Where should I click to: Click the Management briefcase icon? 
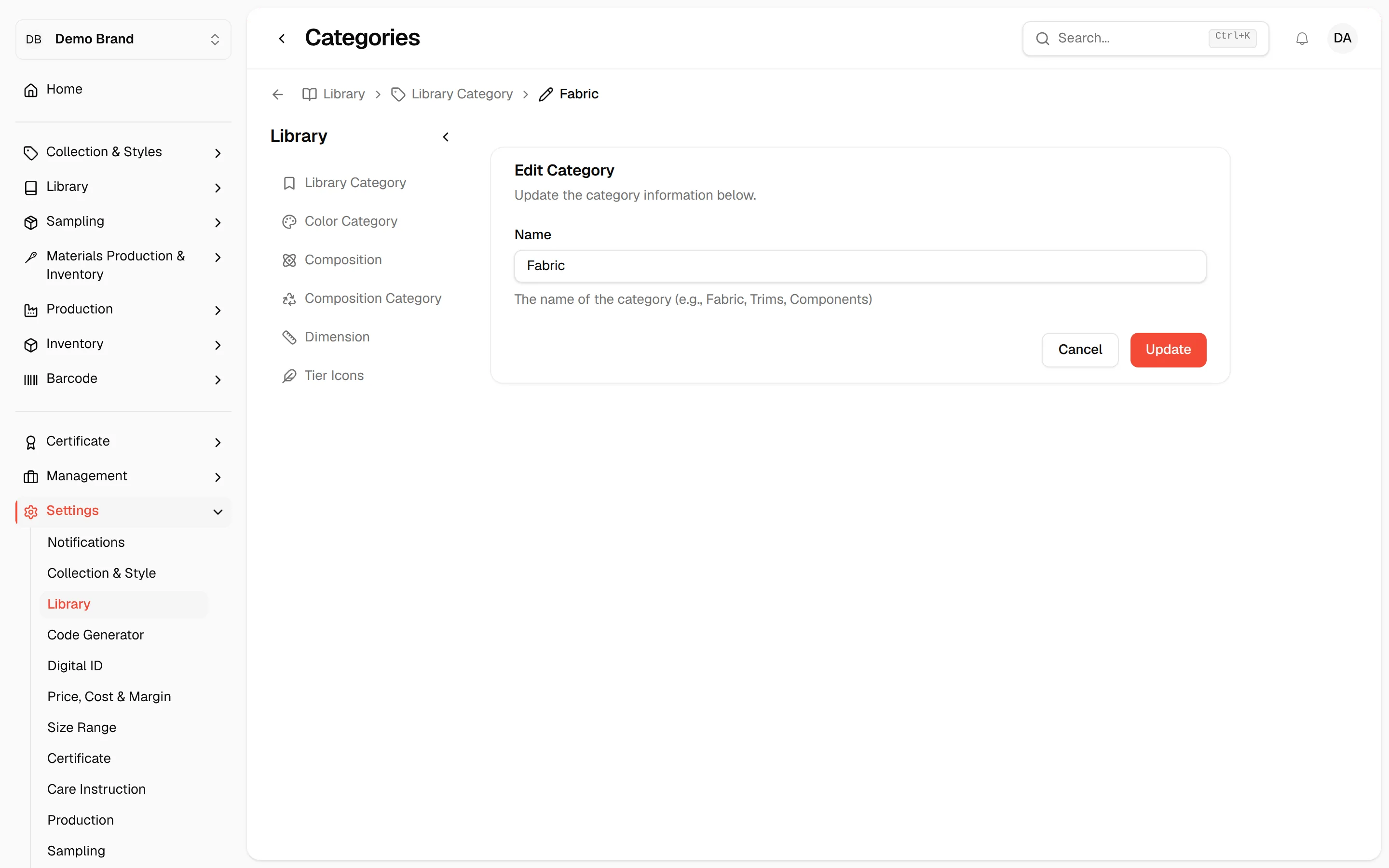31,476
